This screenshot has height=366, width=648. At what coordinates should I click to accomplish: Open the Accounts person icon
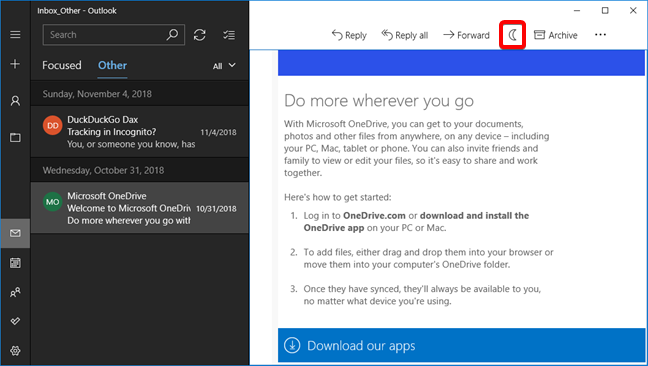coord(15,101)
